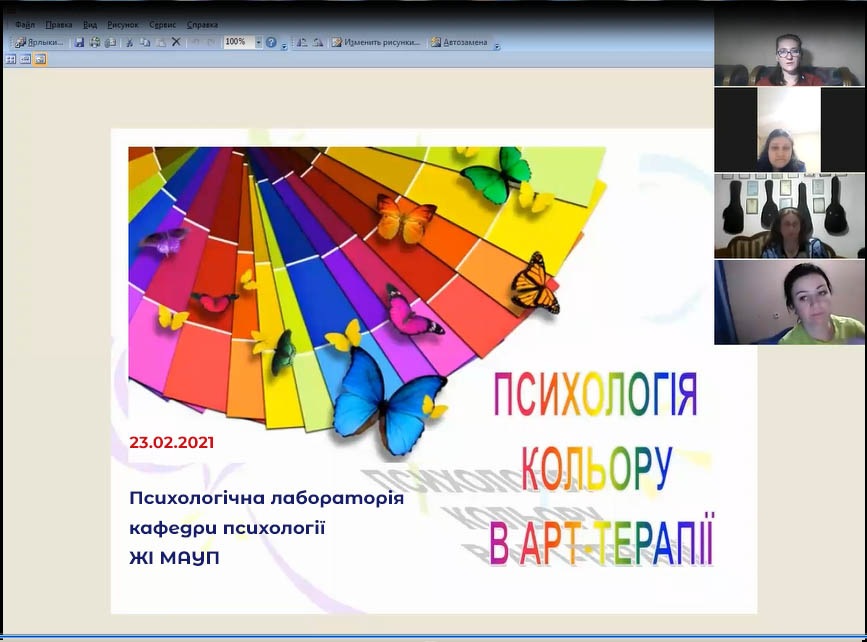This screenshot has height=642, width=867.
Task: Click the Изменить рисунки... button
Action: 376,42
